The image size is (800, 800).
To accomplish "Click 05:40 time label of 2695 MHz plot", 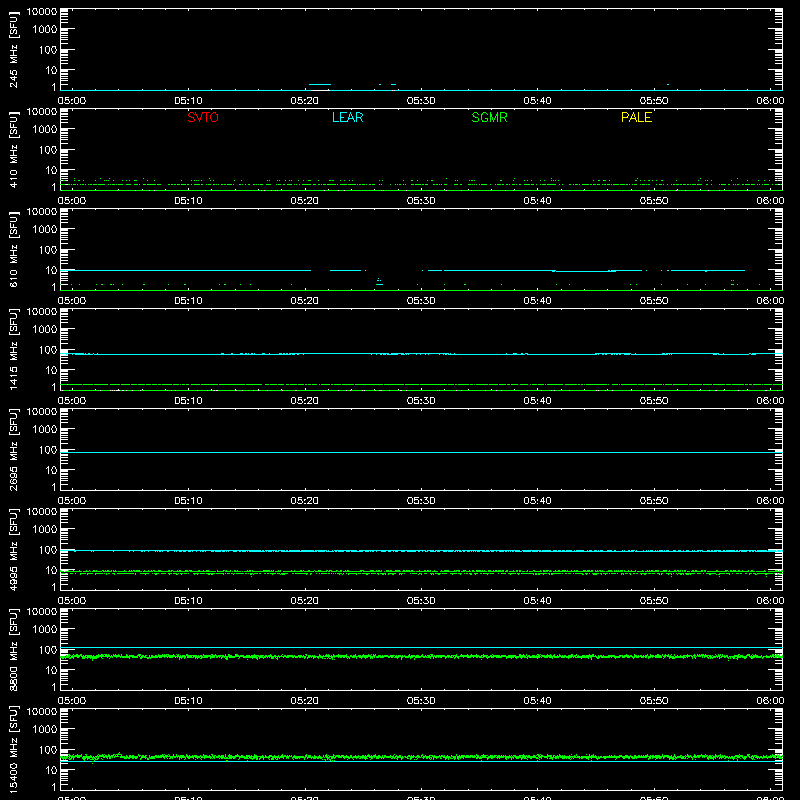I will (x=537, y=501).
